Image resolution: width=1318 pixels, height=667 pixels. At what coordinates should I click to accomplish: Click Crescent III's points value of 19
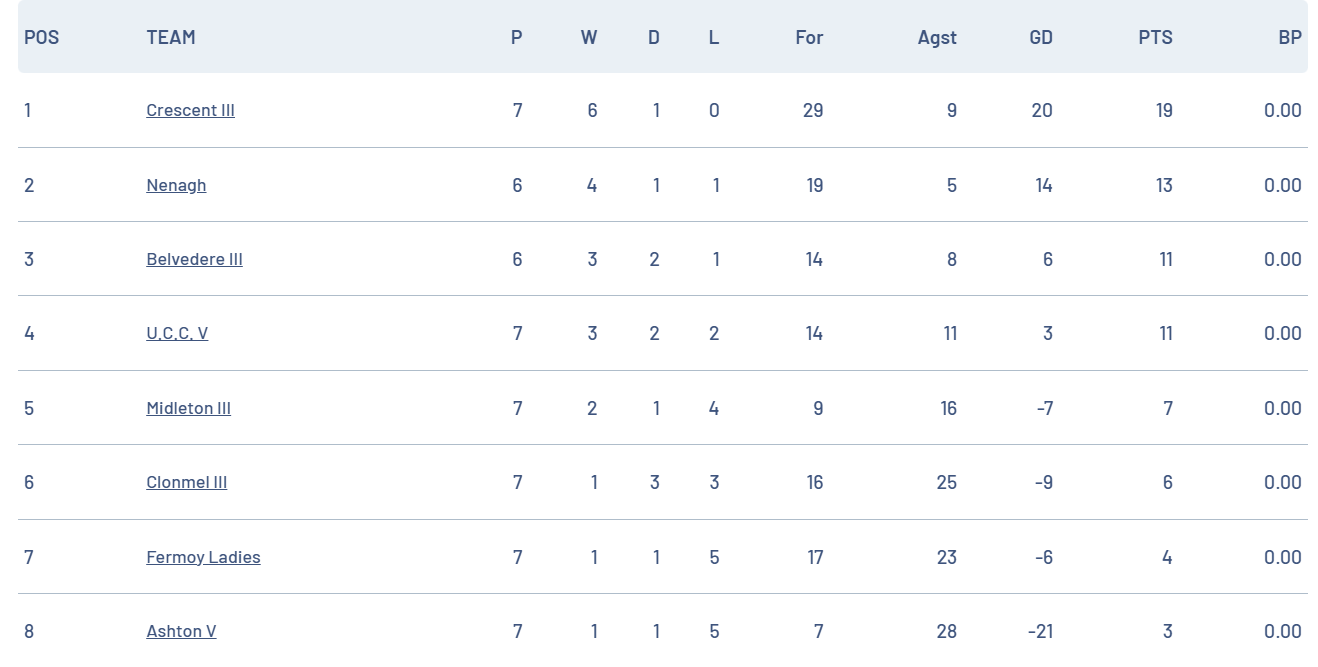1164,110
